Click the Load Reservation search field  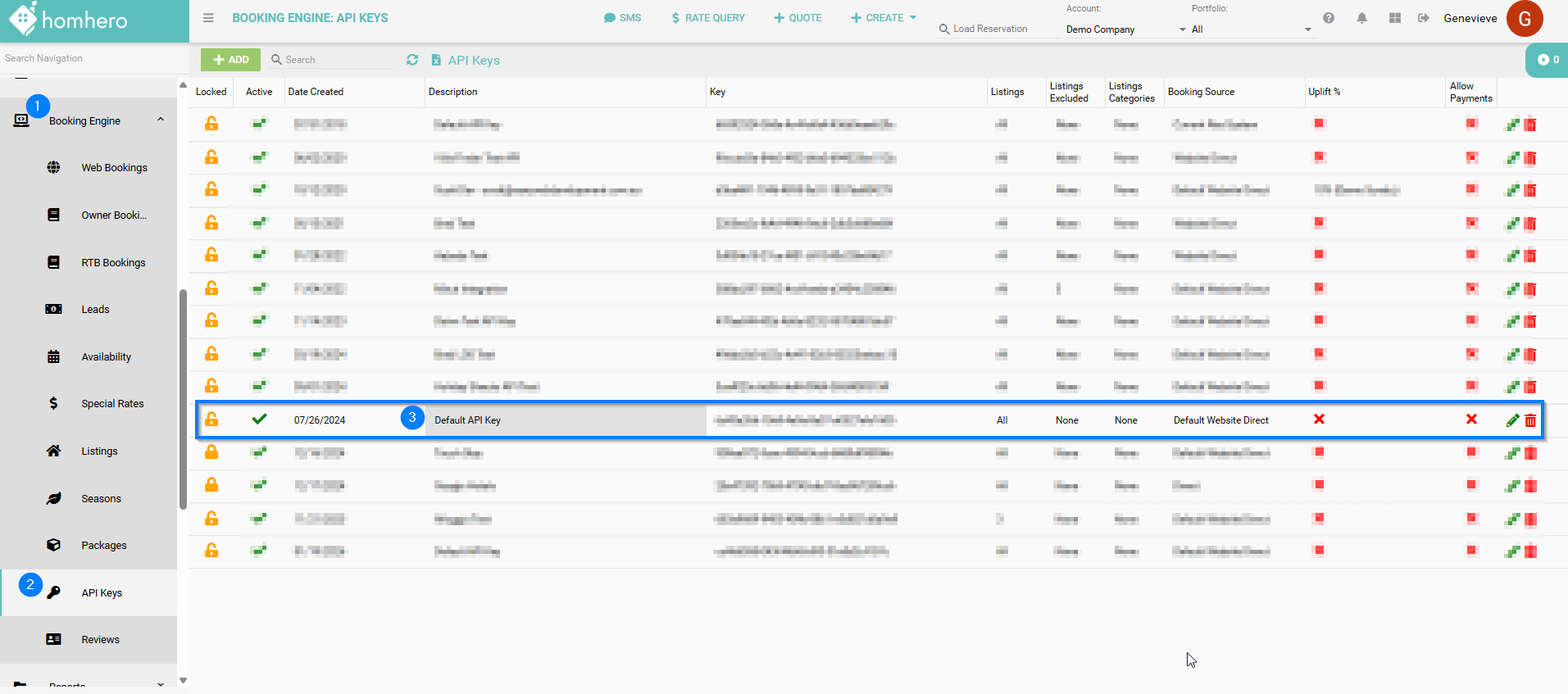click(996, 29)
